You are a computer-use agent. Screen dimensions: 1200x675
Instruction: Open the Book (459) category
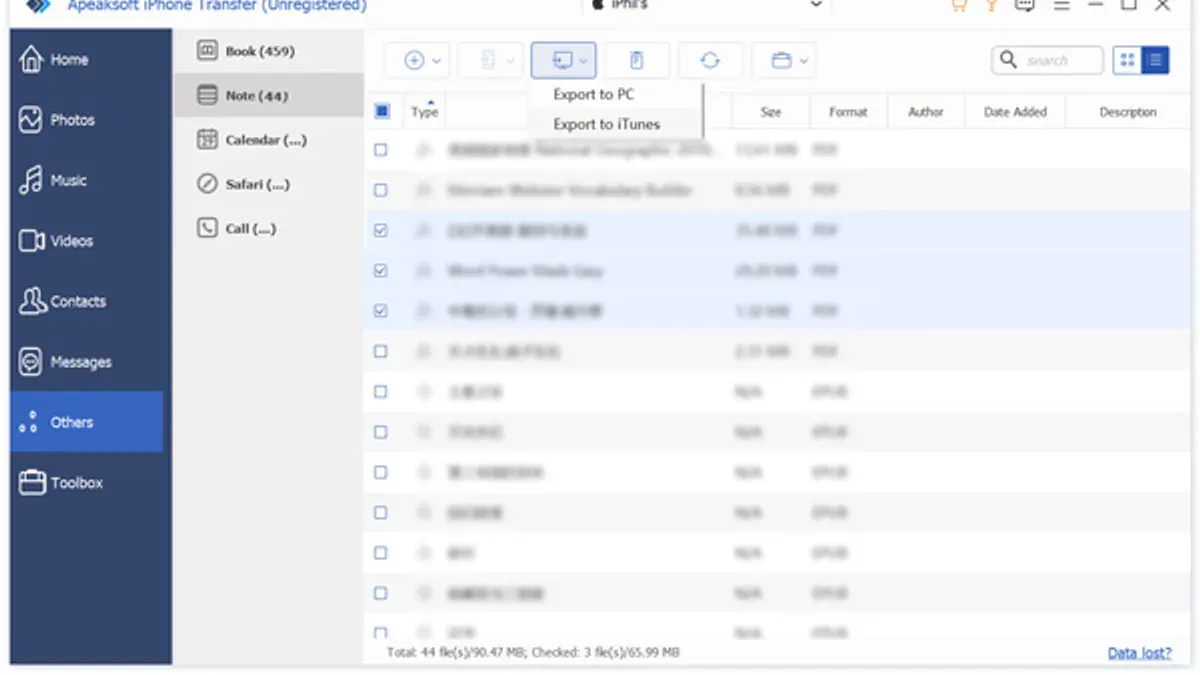point(268,51)
